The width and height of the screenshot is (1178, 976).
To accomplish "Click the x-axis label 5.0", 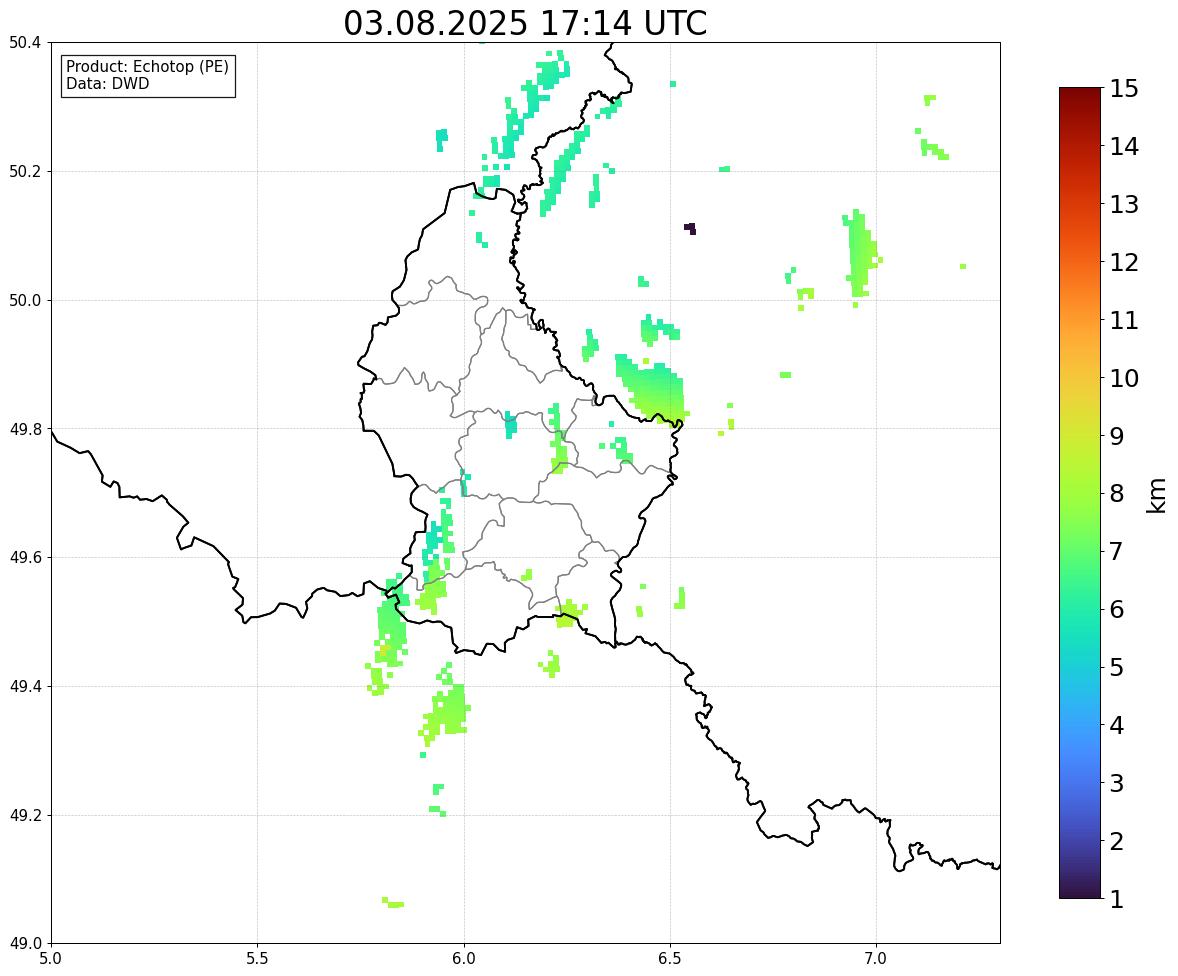I will click(x=51, y=959).
